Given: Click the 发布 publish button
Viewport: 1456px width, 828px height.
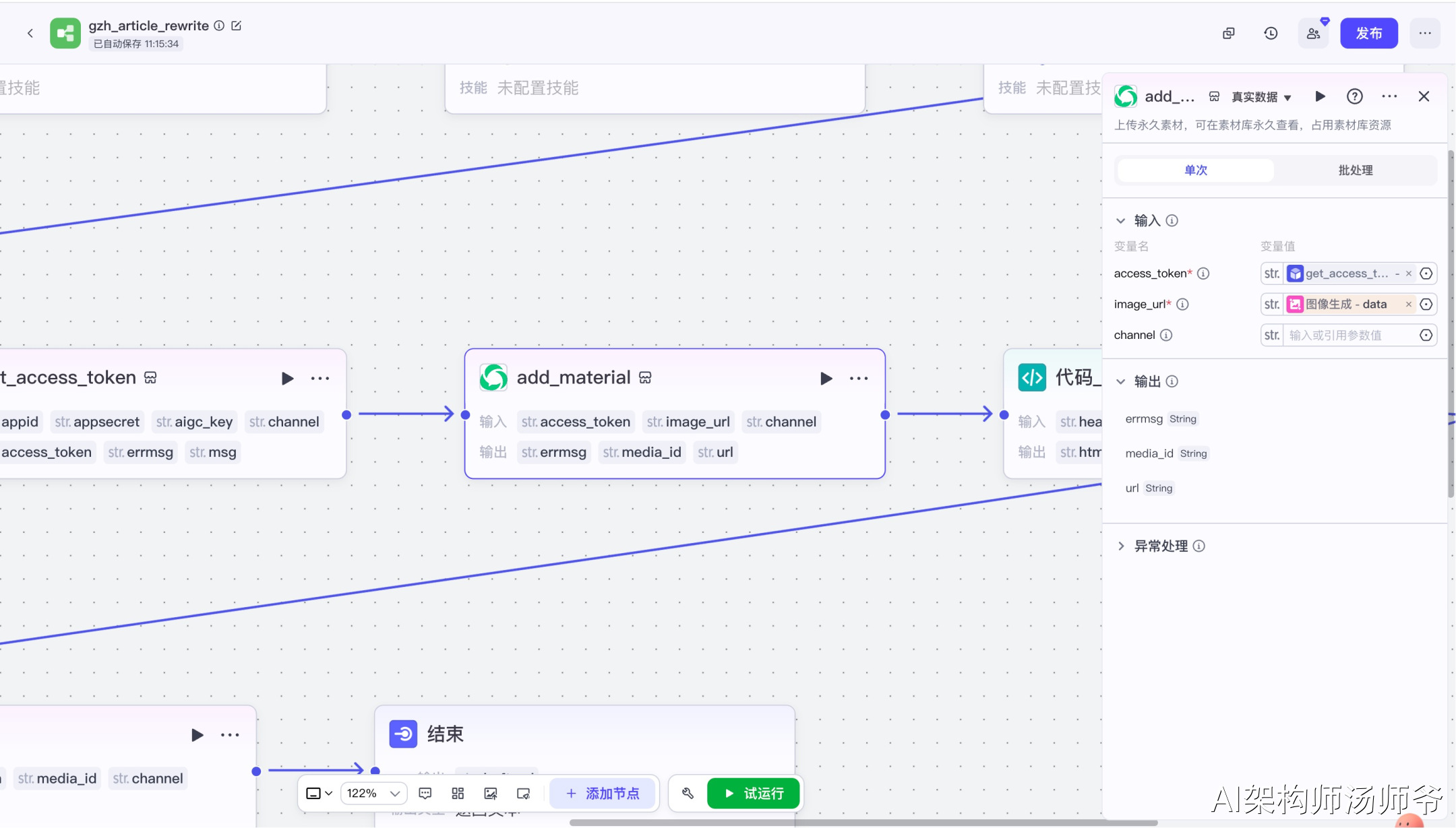Looking at the screenshot, I should click(x=1368, y=34).
